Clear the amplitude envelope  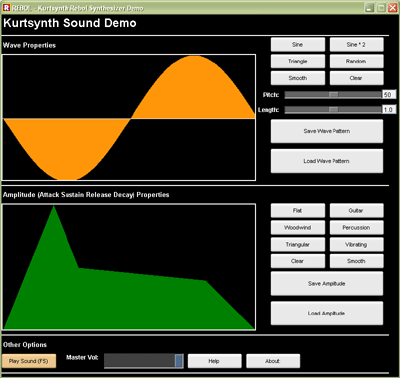(298, 261)
